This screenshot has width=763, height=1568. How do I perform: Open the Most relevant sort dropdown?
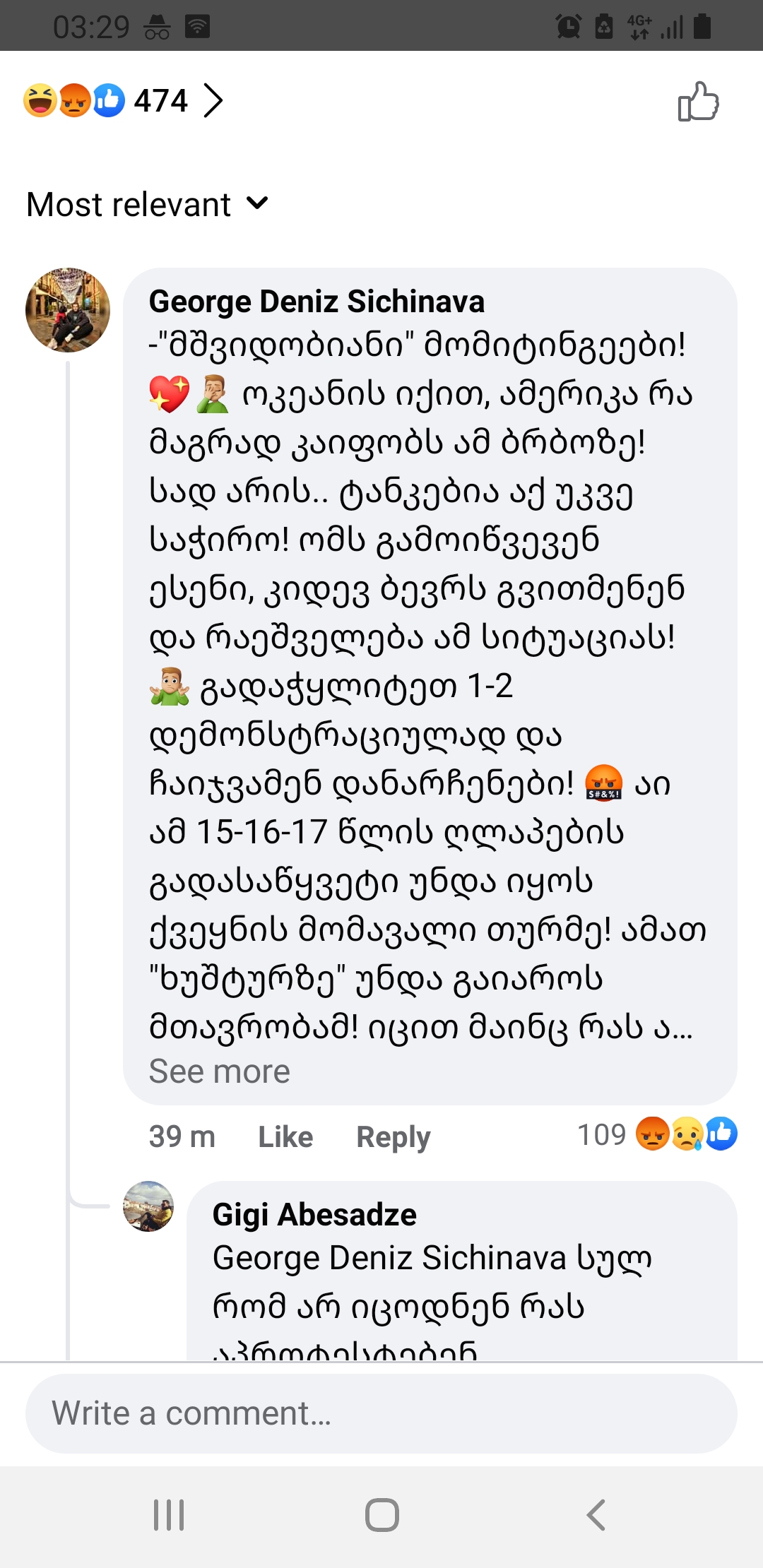pyautogui.click(x=147, y=205)
